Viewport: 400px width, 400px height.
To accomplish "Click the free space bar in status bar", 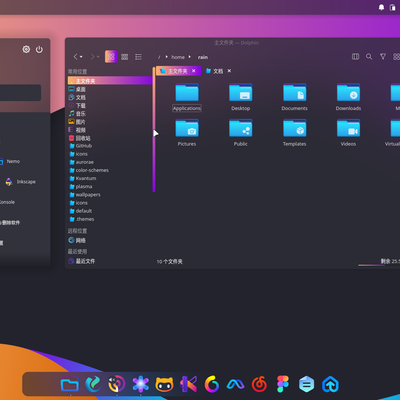I will click(x=379, y=265).
